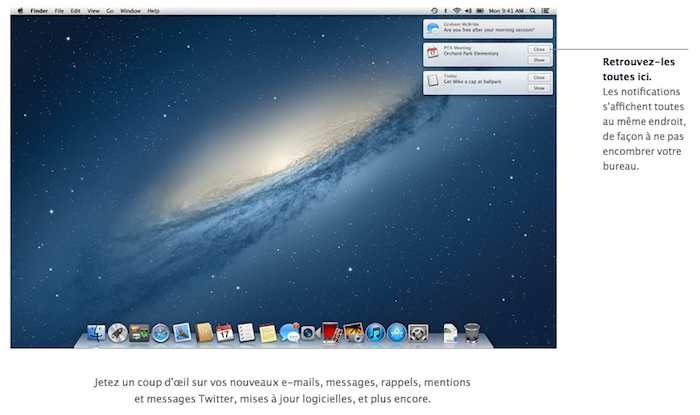Open Messages app in the dock

(x=290, y=332)
